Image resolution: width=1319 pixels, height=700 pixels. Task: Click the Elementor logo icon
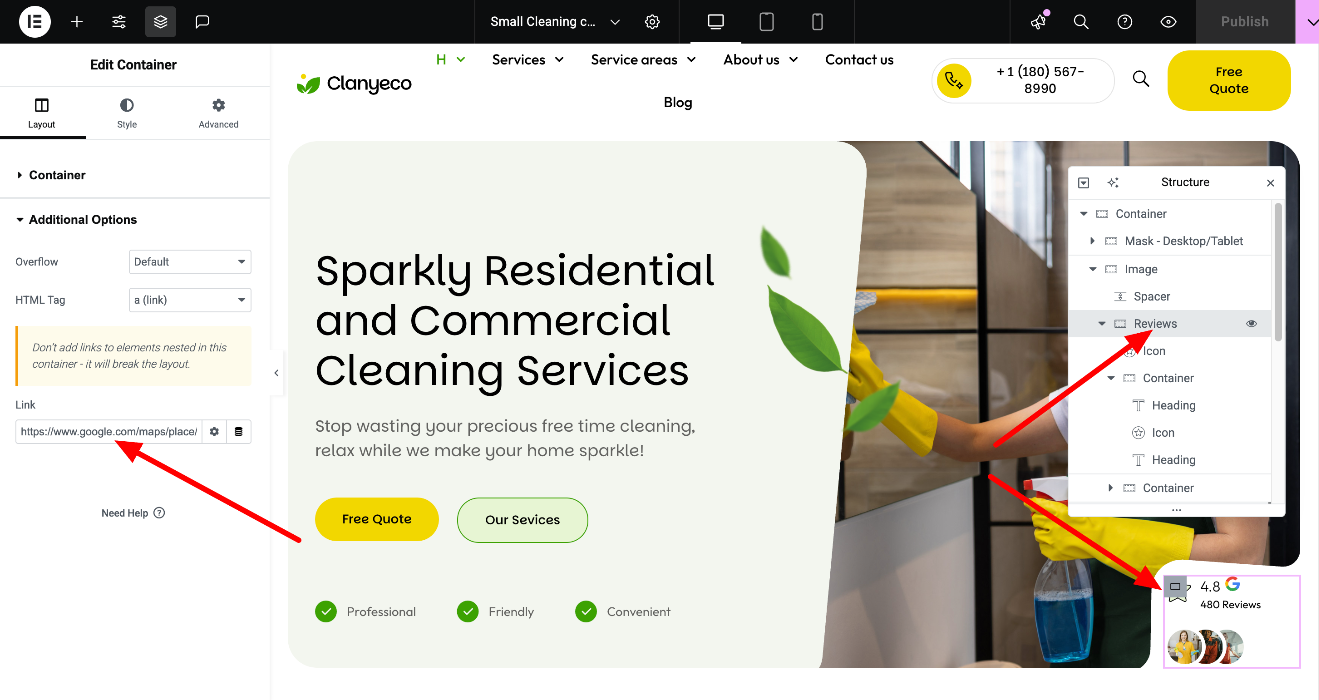tap(35, 21)
